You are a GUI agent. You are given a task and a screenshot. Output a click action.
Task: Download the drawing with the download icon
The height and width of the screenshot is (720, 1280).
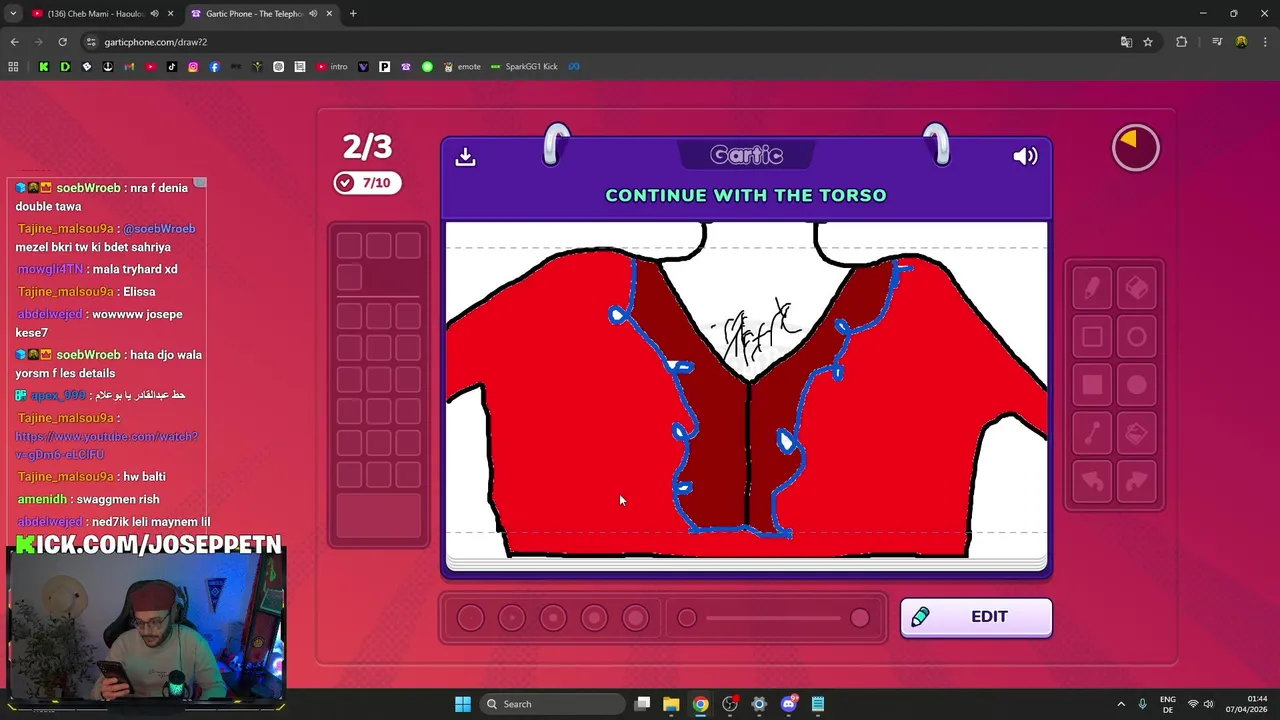(x=465, y=156)
